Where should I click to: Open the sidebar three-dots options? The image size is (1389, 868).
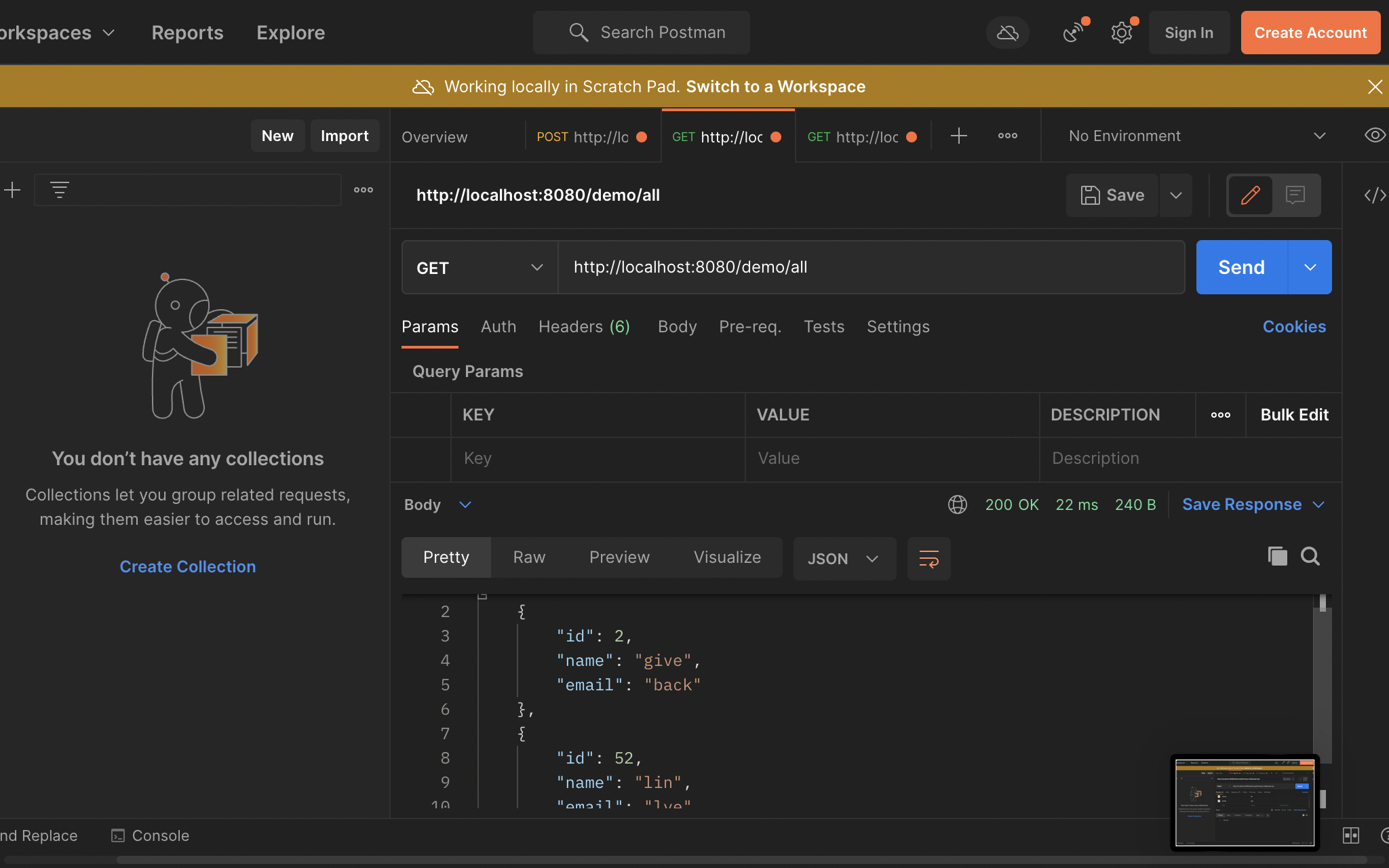[364, 190]
